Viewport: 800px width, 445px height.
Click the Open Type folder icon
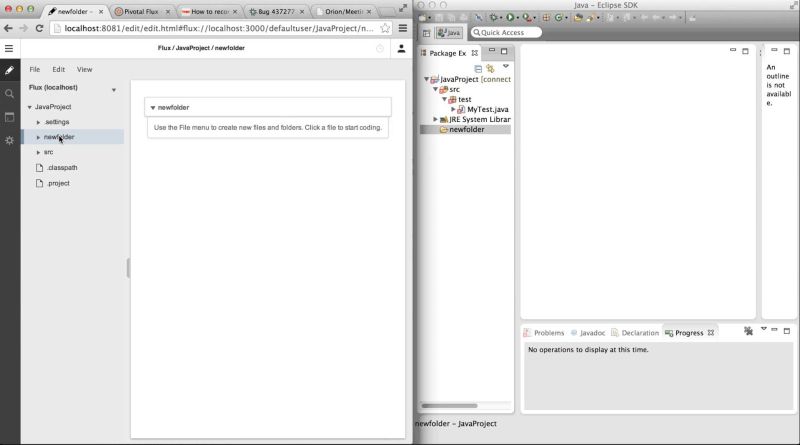pos(578,17)
